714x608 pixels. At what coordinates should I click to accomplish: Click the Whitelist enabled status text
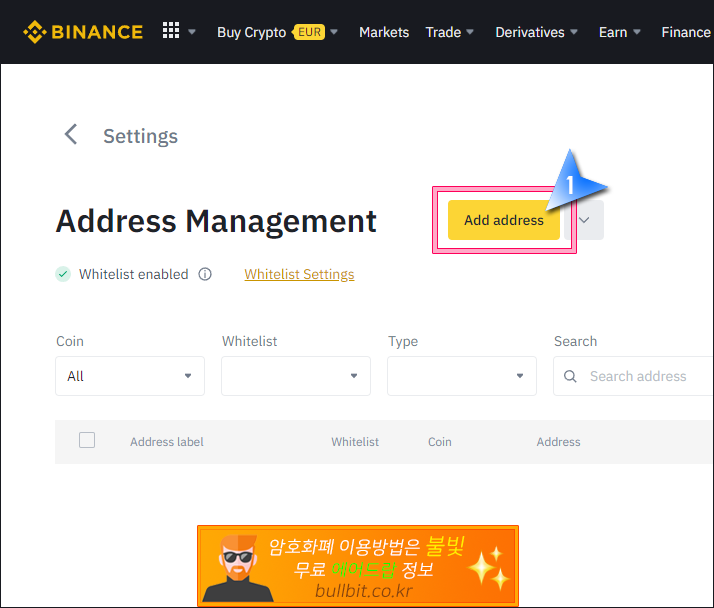[x=133, y=274]
